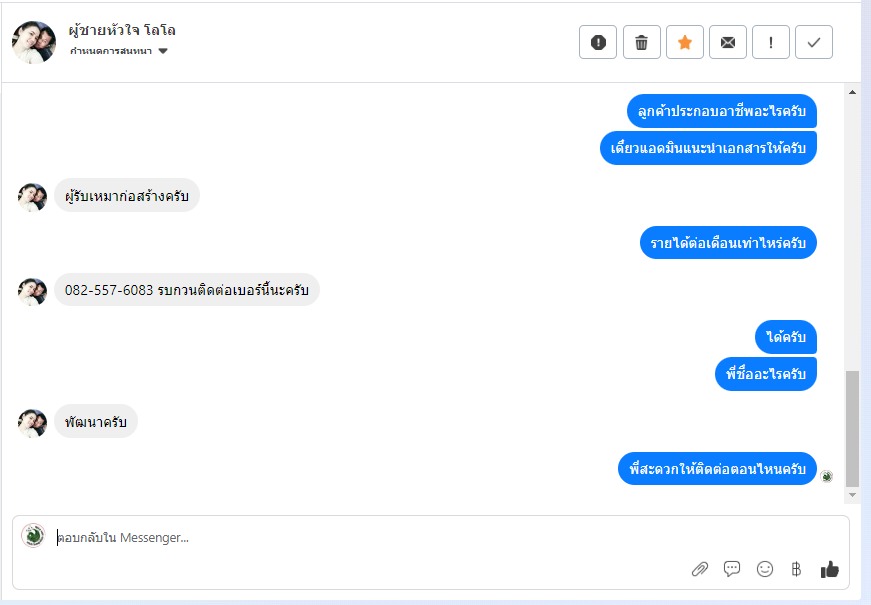The width and height of the screenshot is (871, 605).
Task: Open the กำหนดการสนทนา dropdown arrow
Action: (x=163, y=51)
